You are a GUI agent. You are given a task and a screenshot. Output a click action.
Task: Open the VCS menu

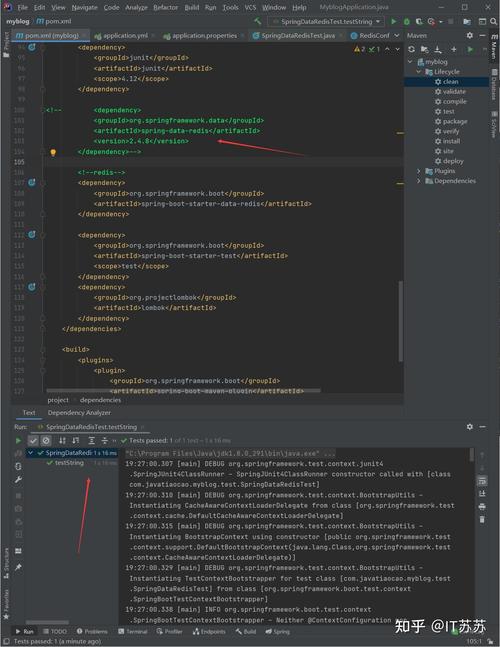[x=250, y=7]
